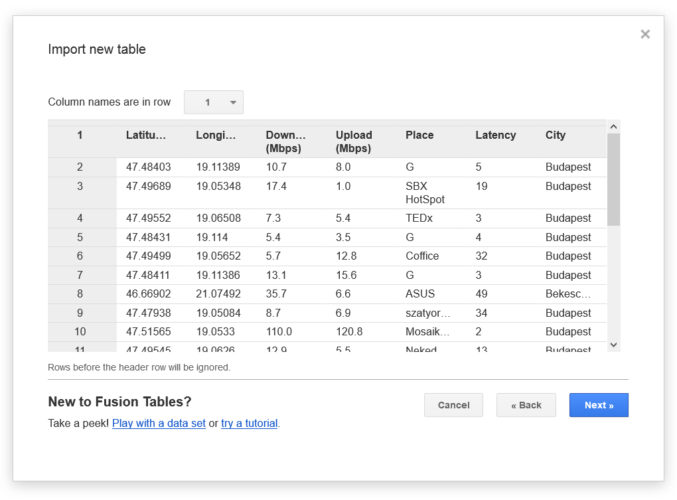Click the TEDx place cell
This screenshot has height=500, width=677.
pyautogui.click(x=419, y=218)
